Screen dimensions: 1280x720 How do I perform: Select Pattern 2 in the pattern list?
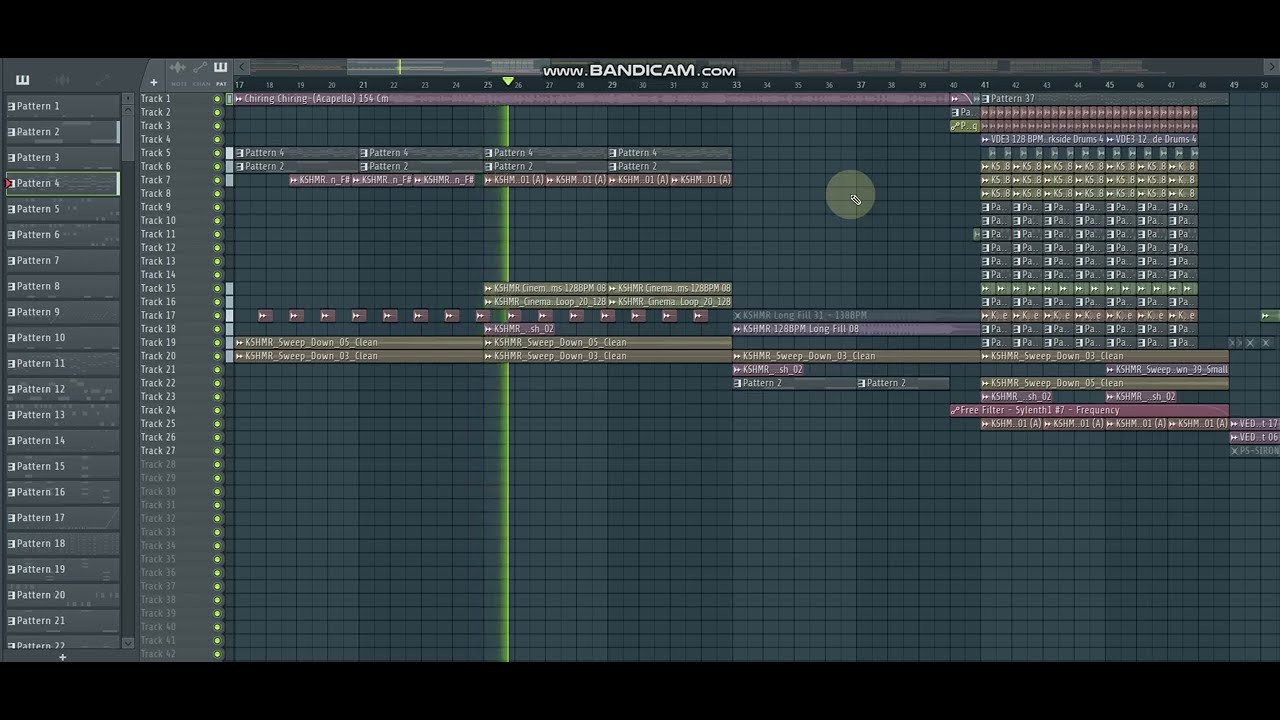[x=62, y=132]
